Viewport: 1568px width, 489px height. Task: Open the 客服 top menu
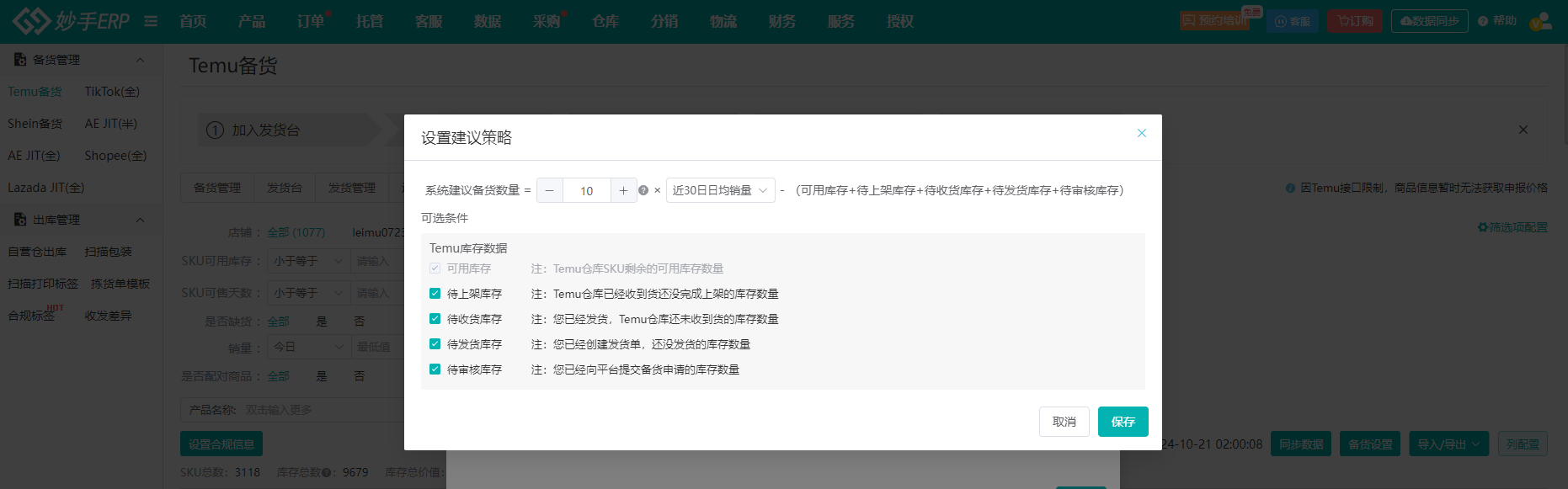(429, 21)
